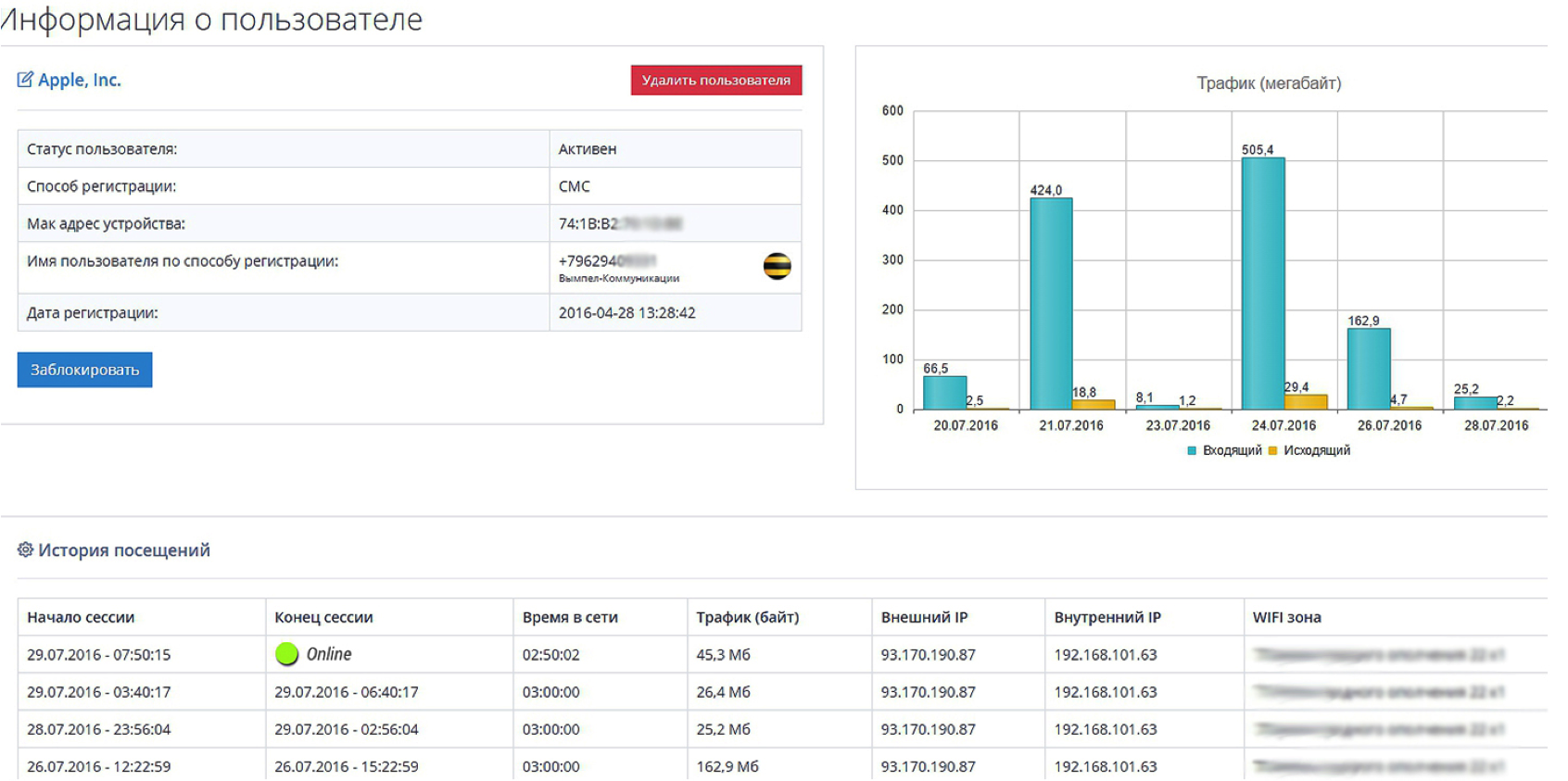This screenshot has height=781, width=1568.
Task: Click session end 29.07.2016 - 06:40:17
Action: coord(347,692)
